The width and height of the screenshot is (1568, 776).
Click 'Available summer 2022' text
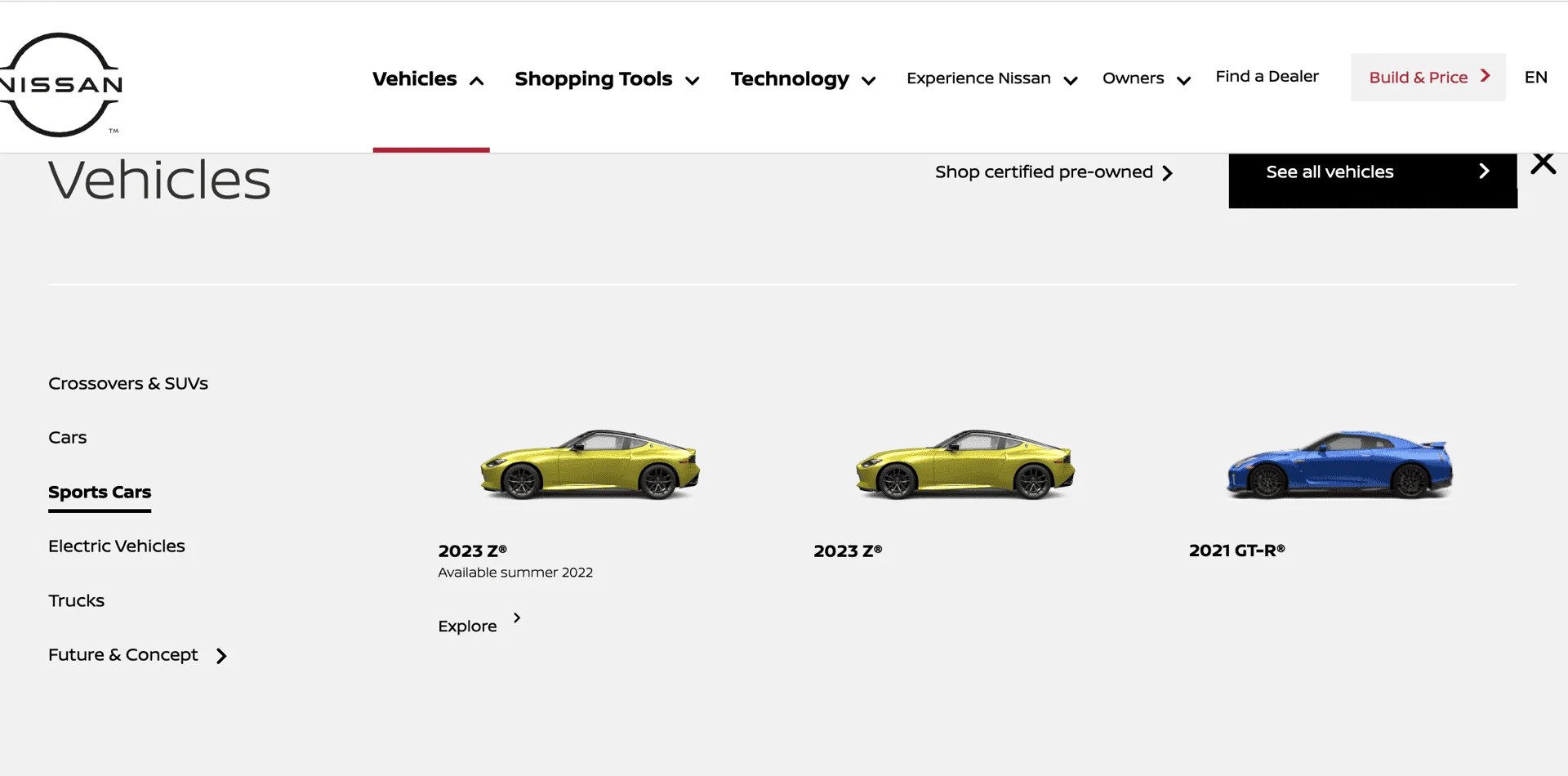515,573
